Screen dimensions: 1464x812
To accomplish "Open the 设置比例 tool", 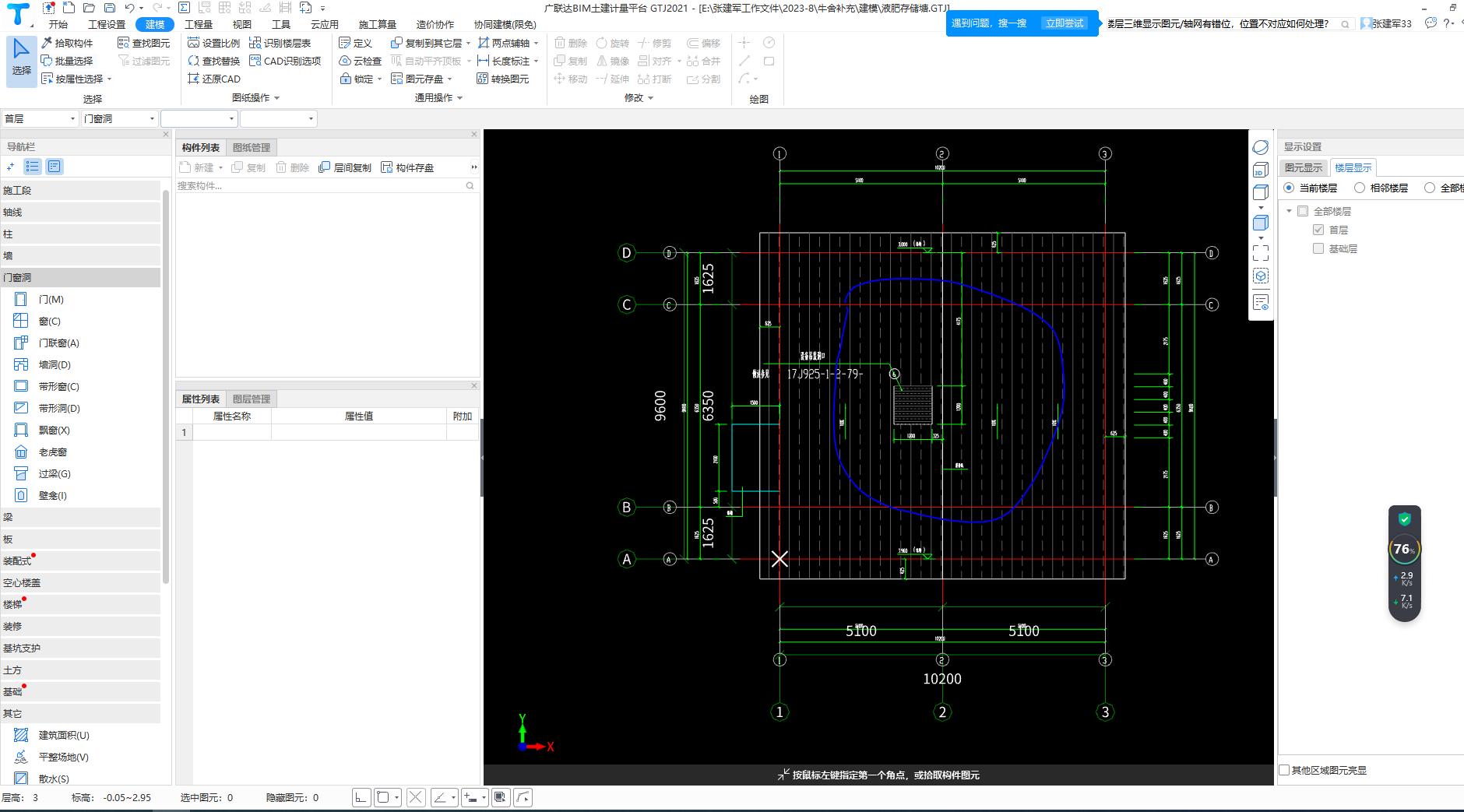I will pos(214,43).
